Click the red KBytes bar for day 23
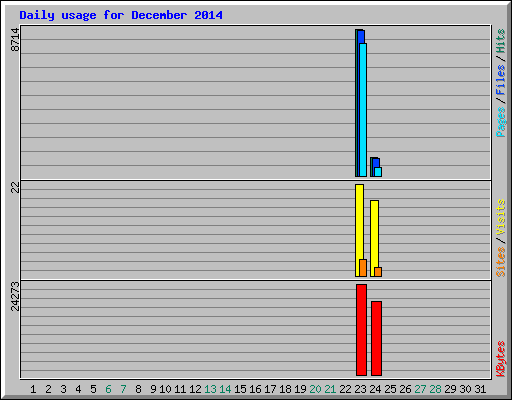 coord(361,330)
